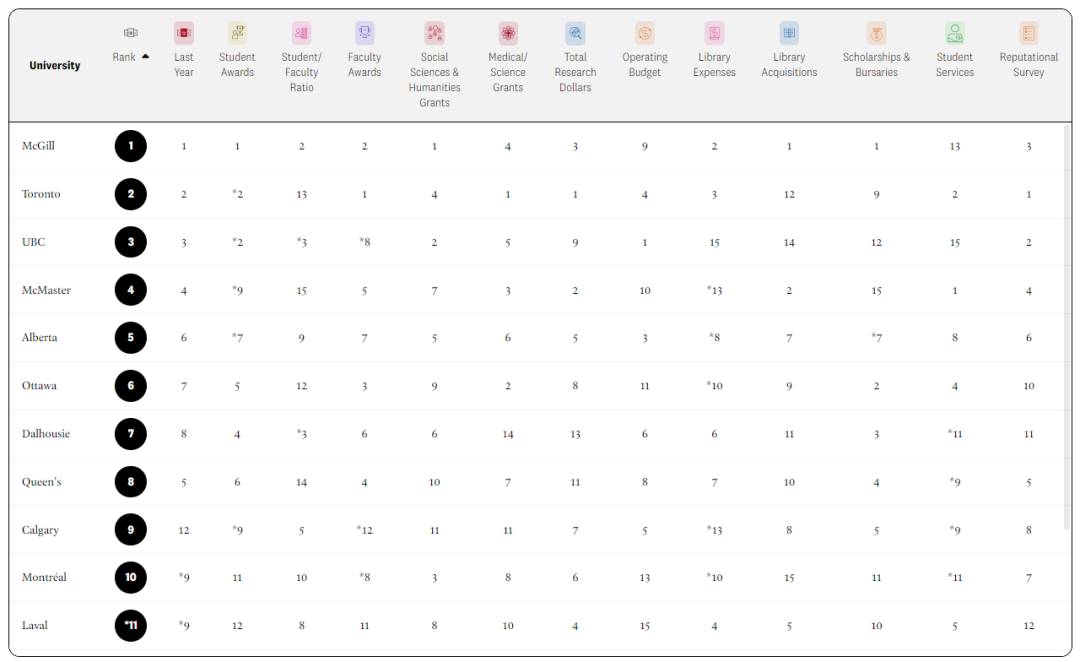Screen dimensions: 1080x662
Task: Select the Montréal university name
Action: (x=44, y=577)
